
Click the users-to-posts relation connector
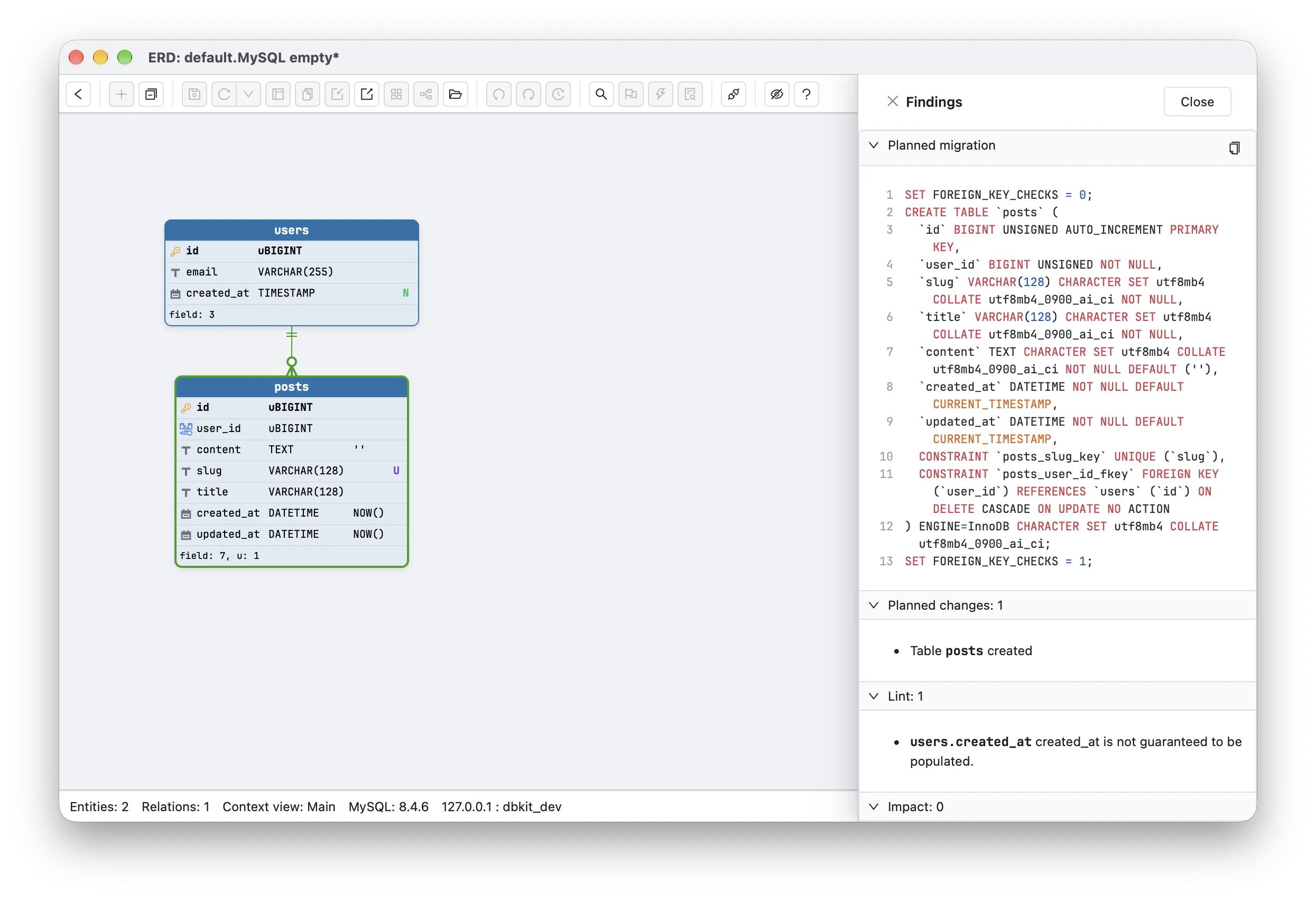click(292, 351)
